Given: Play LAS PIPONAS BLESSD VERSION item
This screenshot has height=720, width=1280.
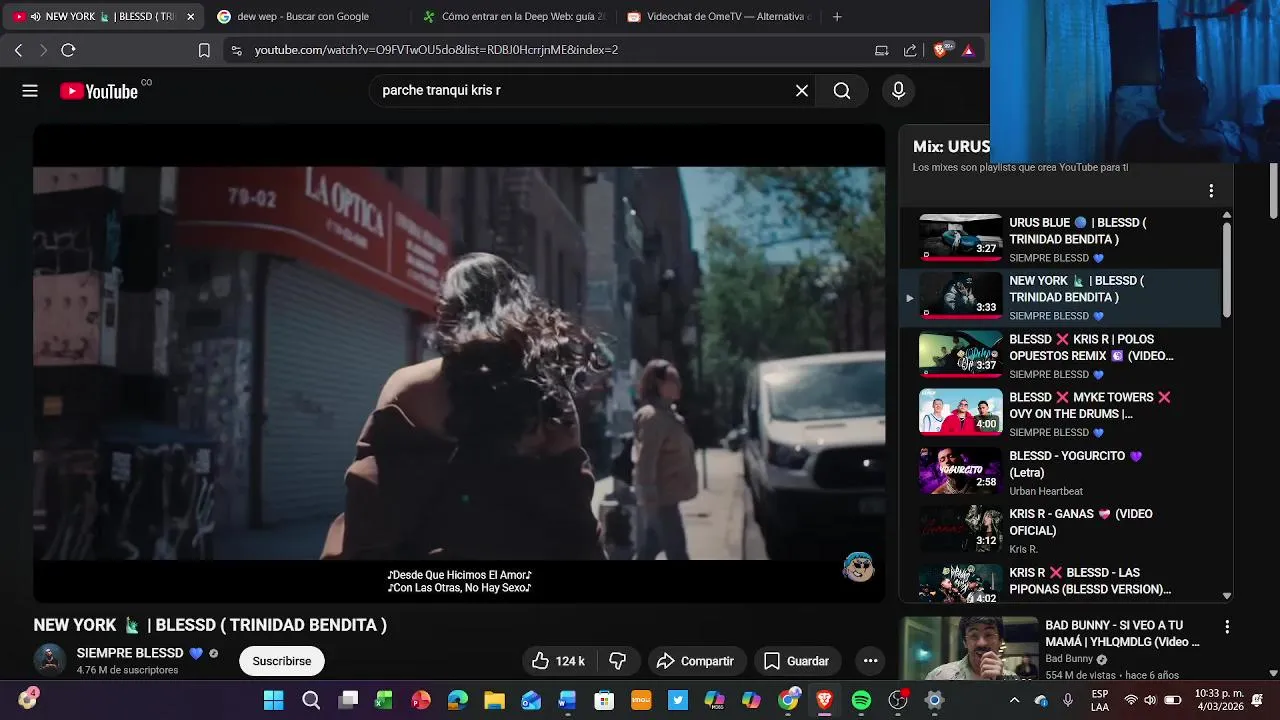Looking at the screenshot, I should [x=1060, y=582].
